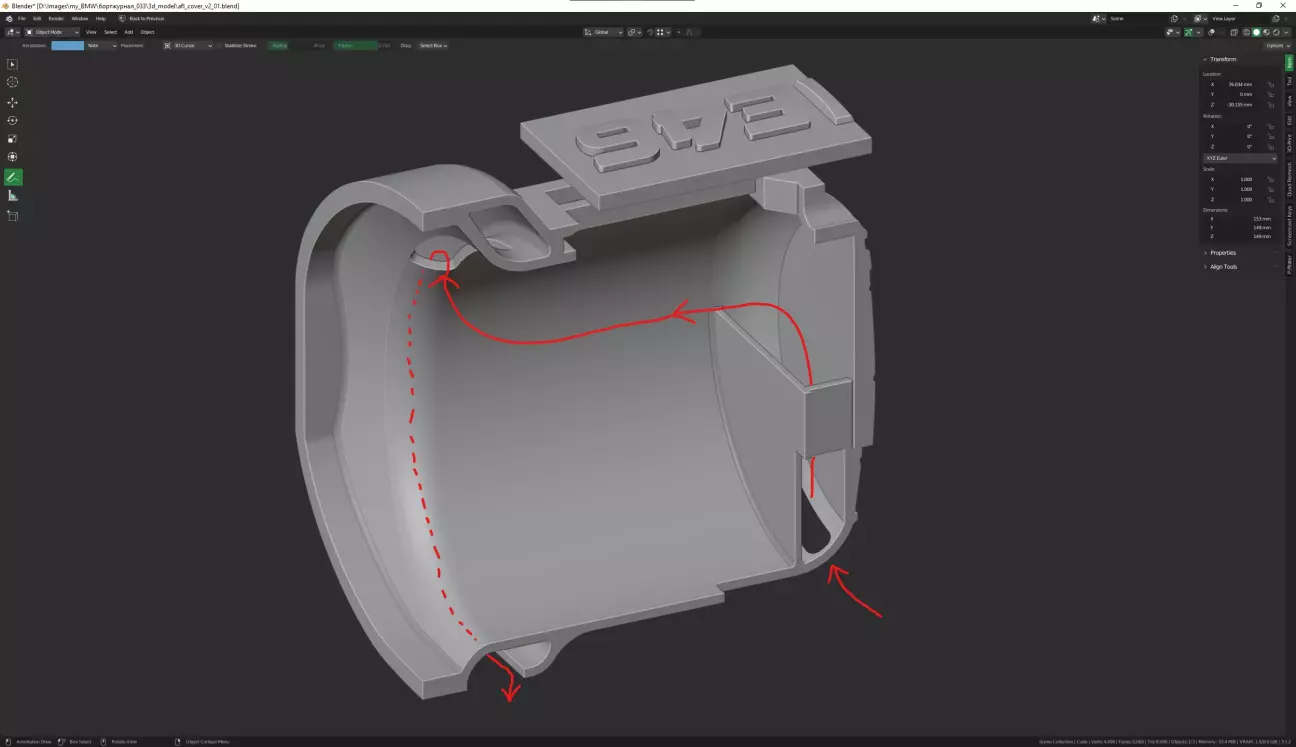Expand the Properties panel

tap(1222, 252)
